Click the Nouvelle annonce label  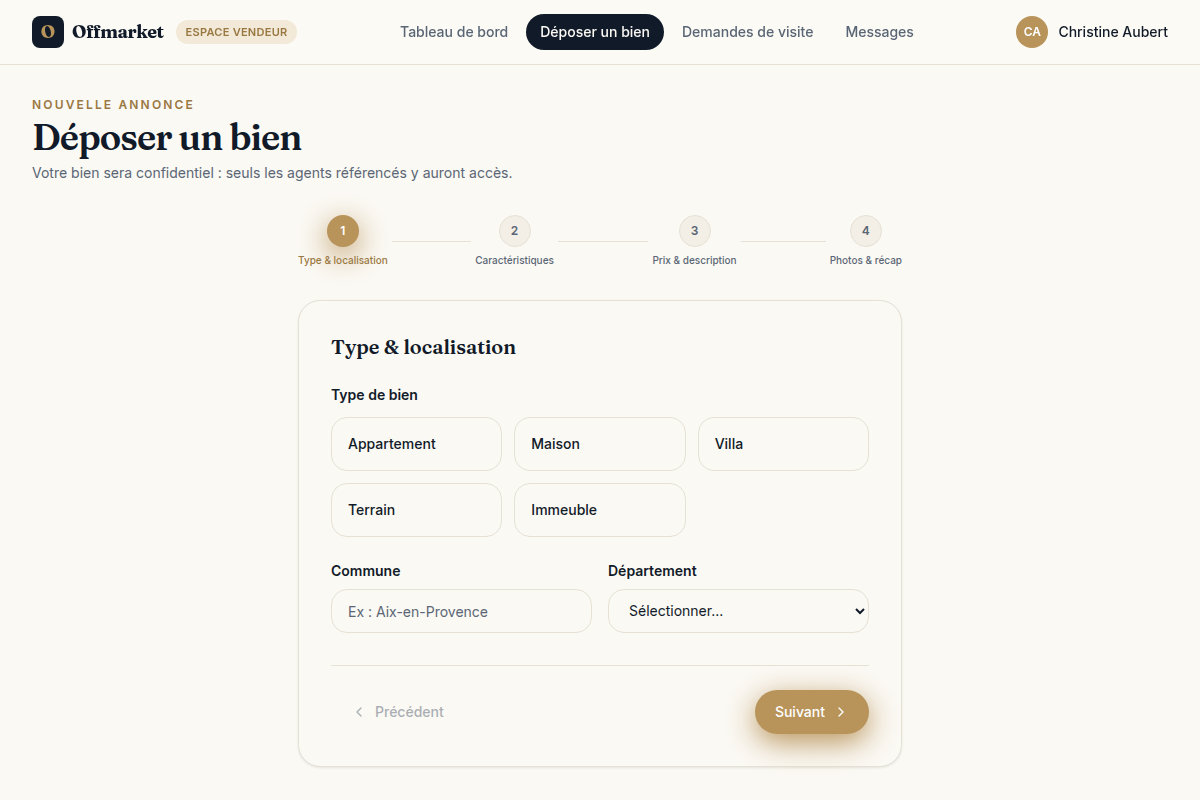(x=113, y=104)
